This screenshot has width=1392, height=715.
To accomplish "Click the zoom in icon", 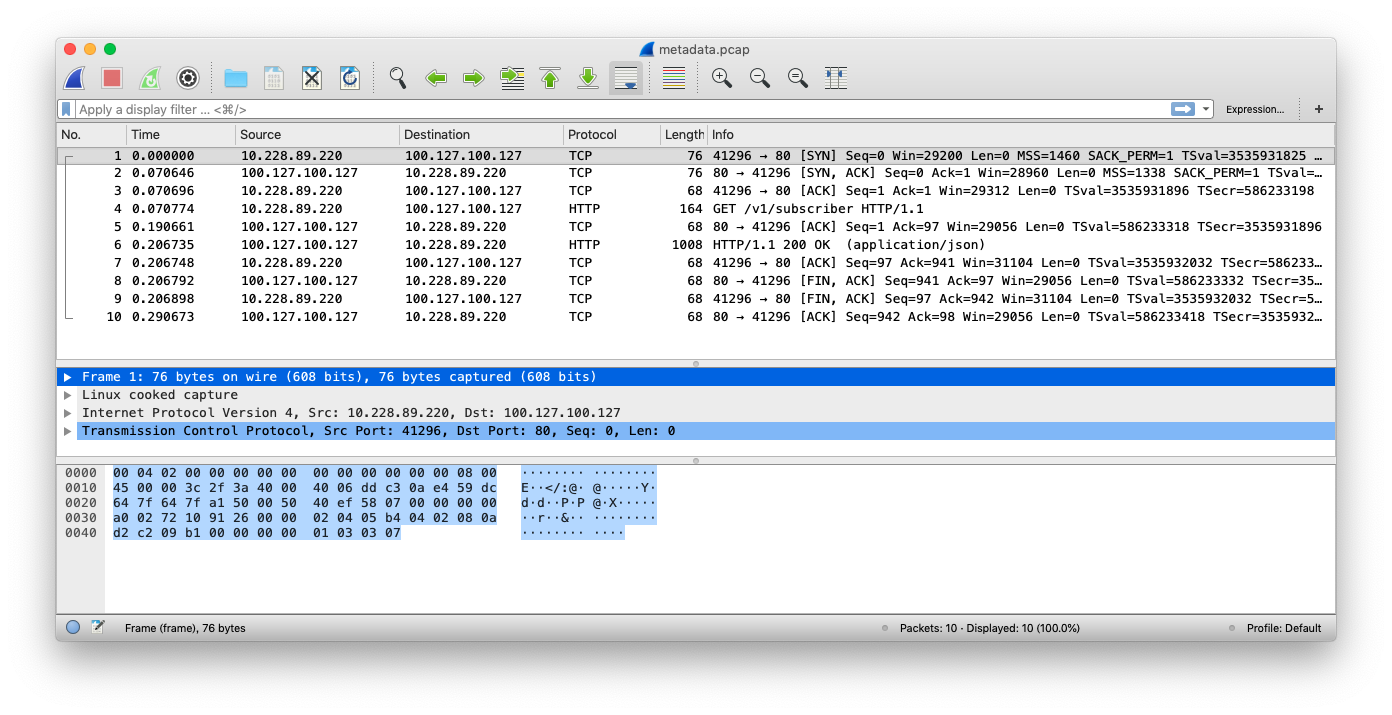I will click(721, 78).
